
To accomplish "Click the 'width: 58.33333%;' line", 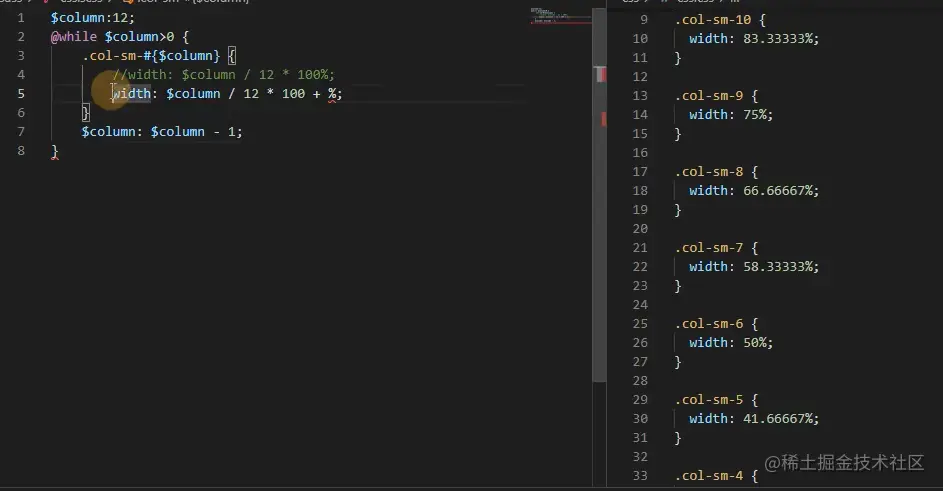I will pos(754,267).
